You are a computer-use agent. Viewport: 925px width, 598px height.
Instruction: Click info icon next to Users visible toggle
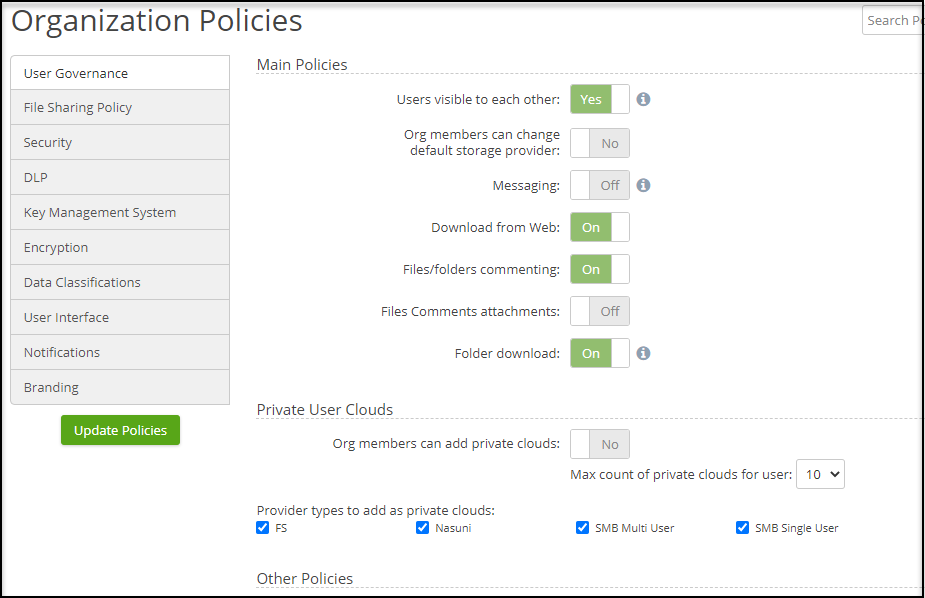tap(644, 100)
